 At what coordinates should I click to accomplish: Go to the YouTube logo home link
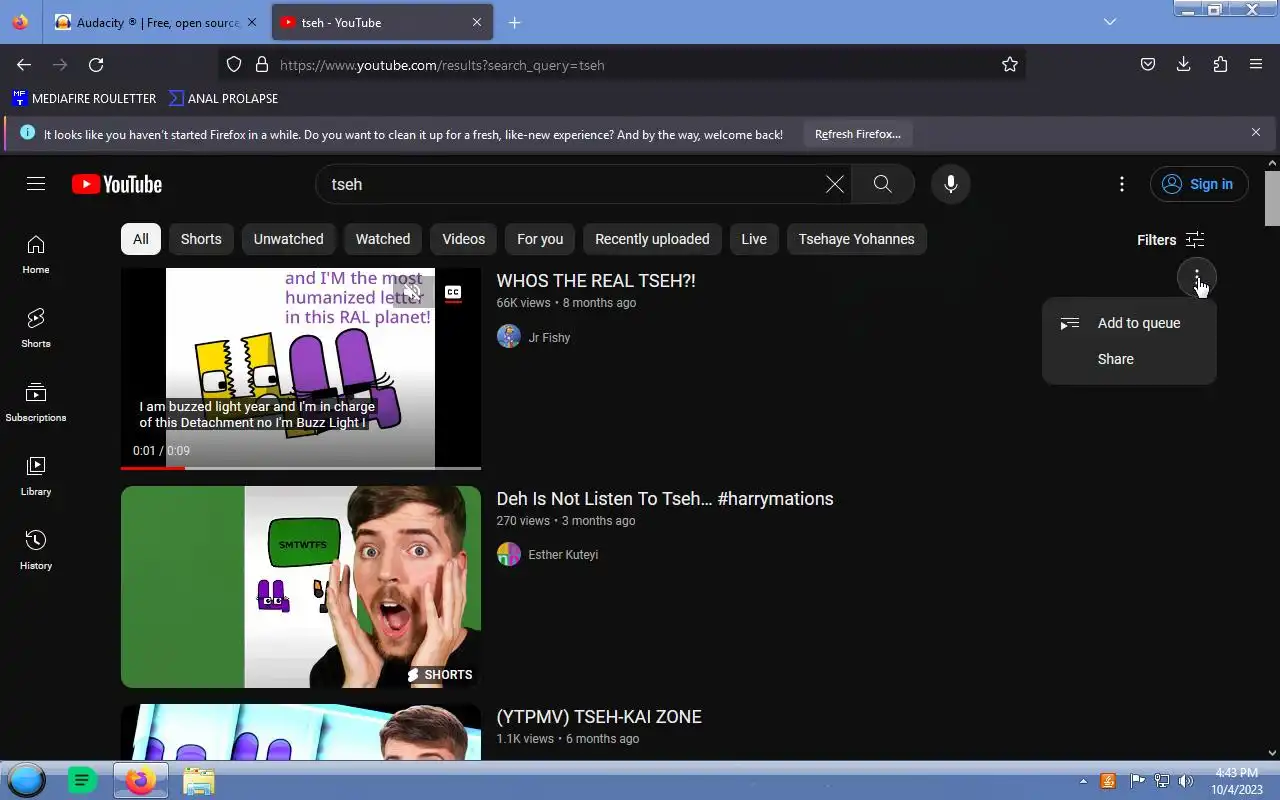coord(117,184)
